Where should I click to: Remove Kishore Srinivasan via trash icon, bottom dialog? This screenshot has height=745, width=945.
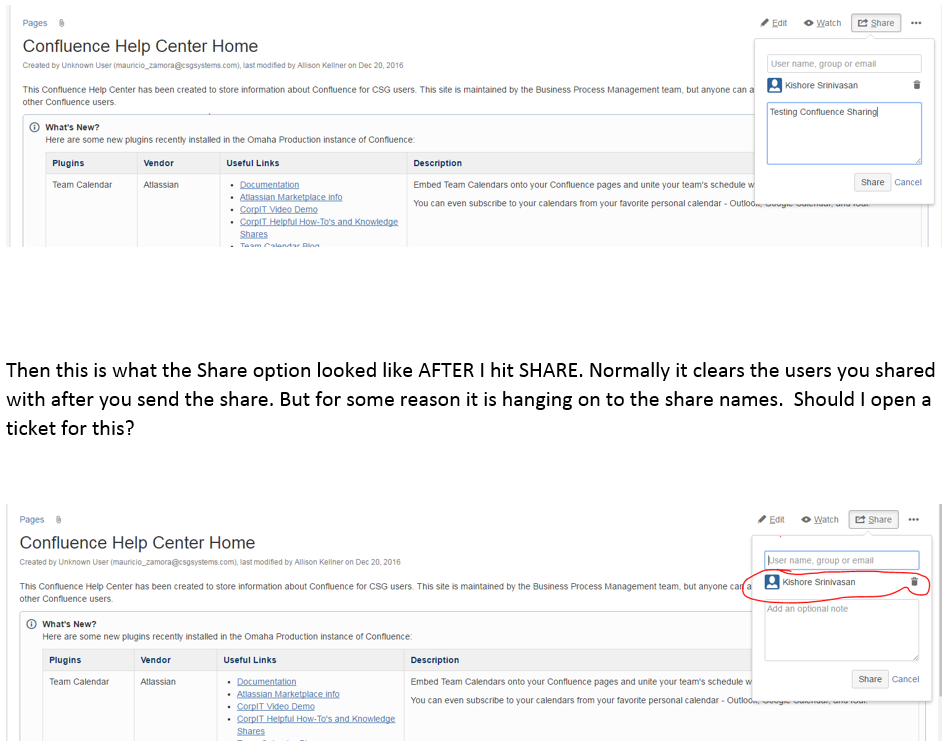click(914, 582)
